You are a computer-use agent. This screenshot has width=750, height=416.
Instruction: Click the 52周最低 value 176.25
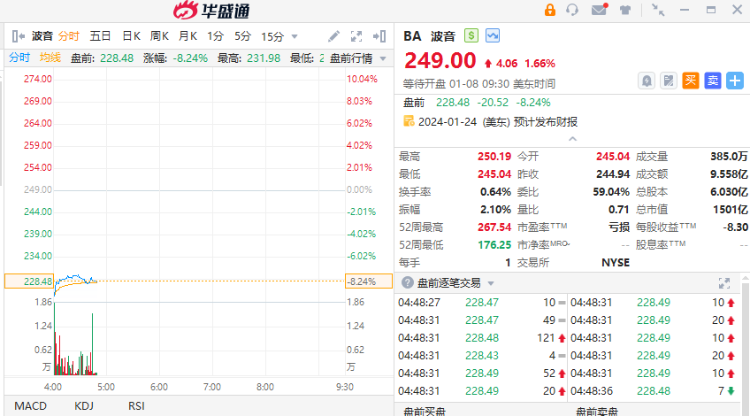494,245
